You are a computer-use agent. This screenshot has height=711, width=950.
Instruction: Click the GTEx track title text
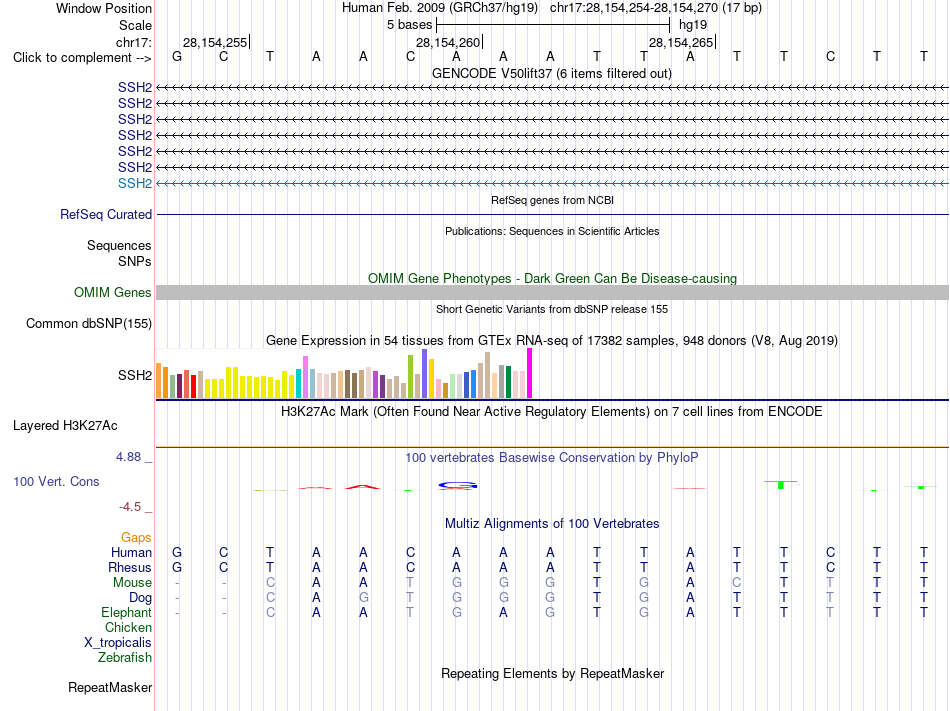pos(552,340)
